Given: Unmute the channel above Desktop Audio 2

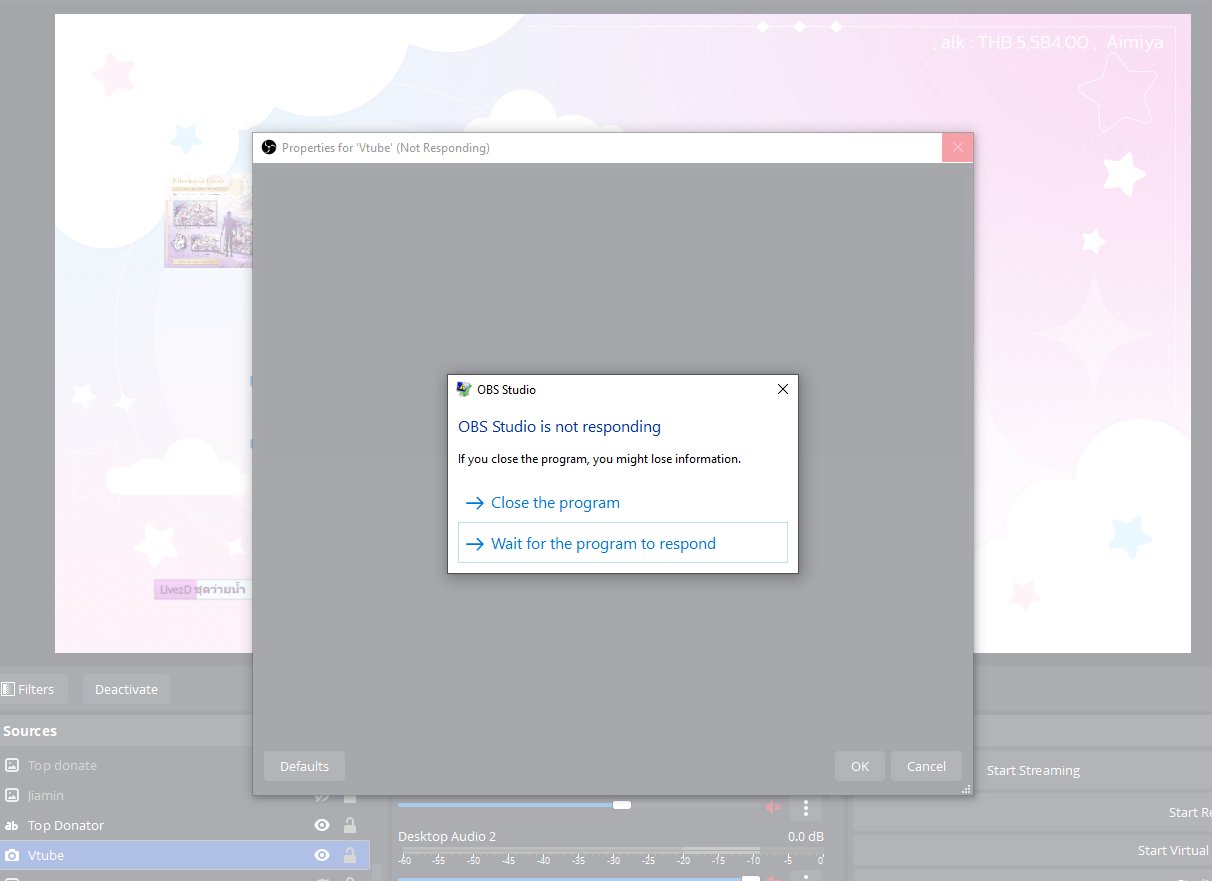Looking at the screenshot, I should click(x=773, y=806).
